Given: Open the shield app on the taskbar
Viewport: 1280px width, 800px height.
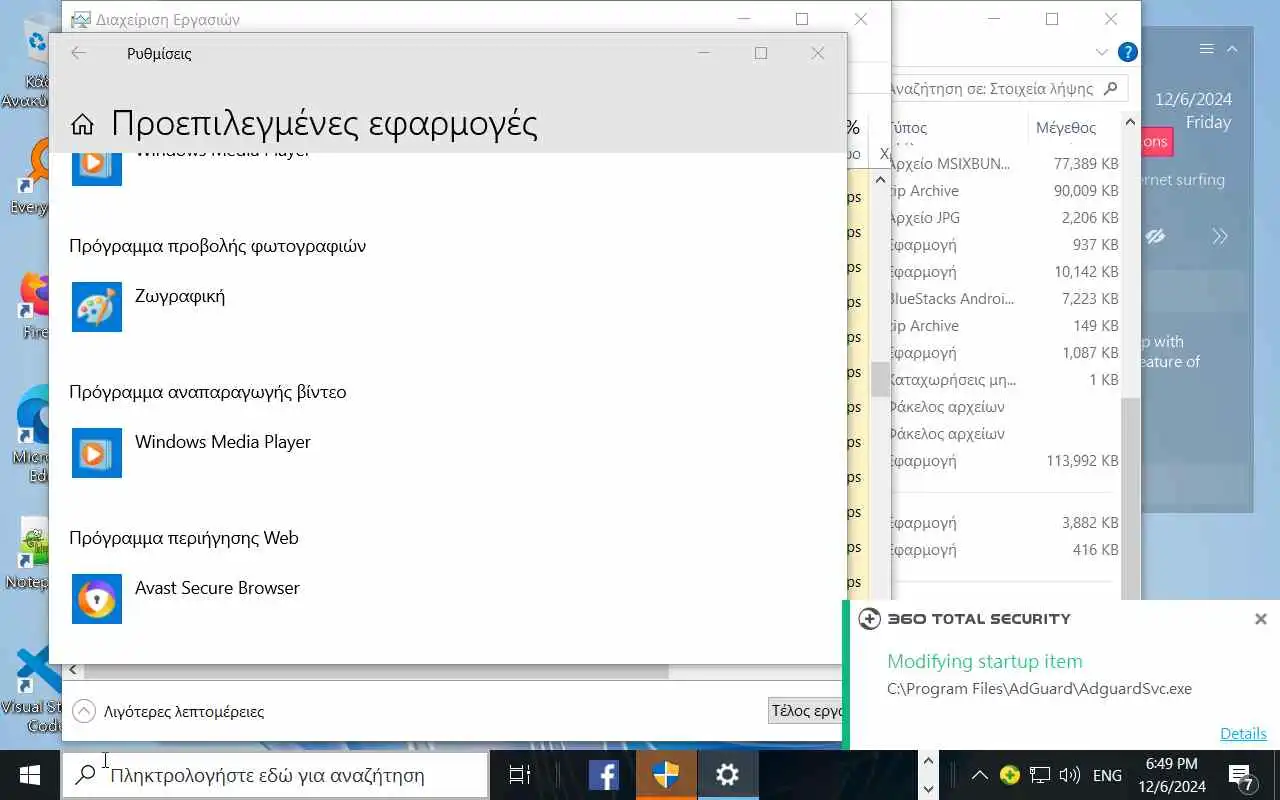Looking at the screenshot, I should click(666, 775).
